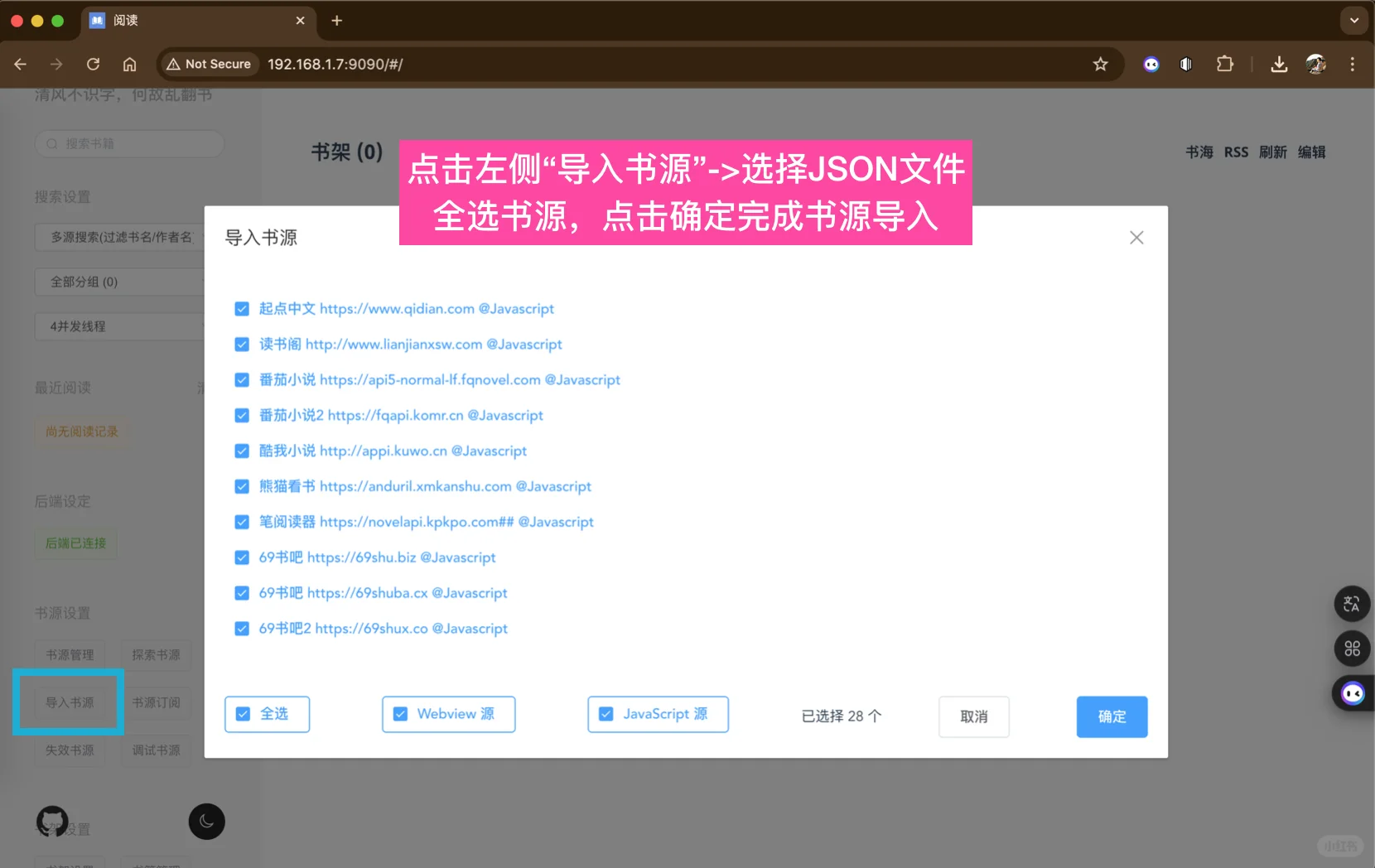Screen dimensions: 1375x868
Task: Open 书海 in the top right menu
Action: (x=1199, y=152)
